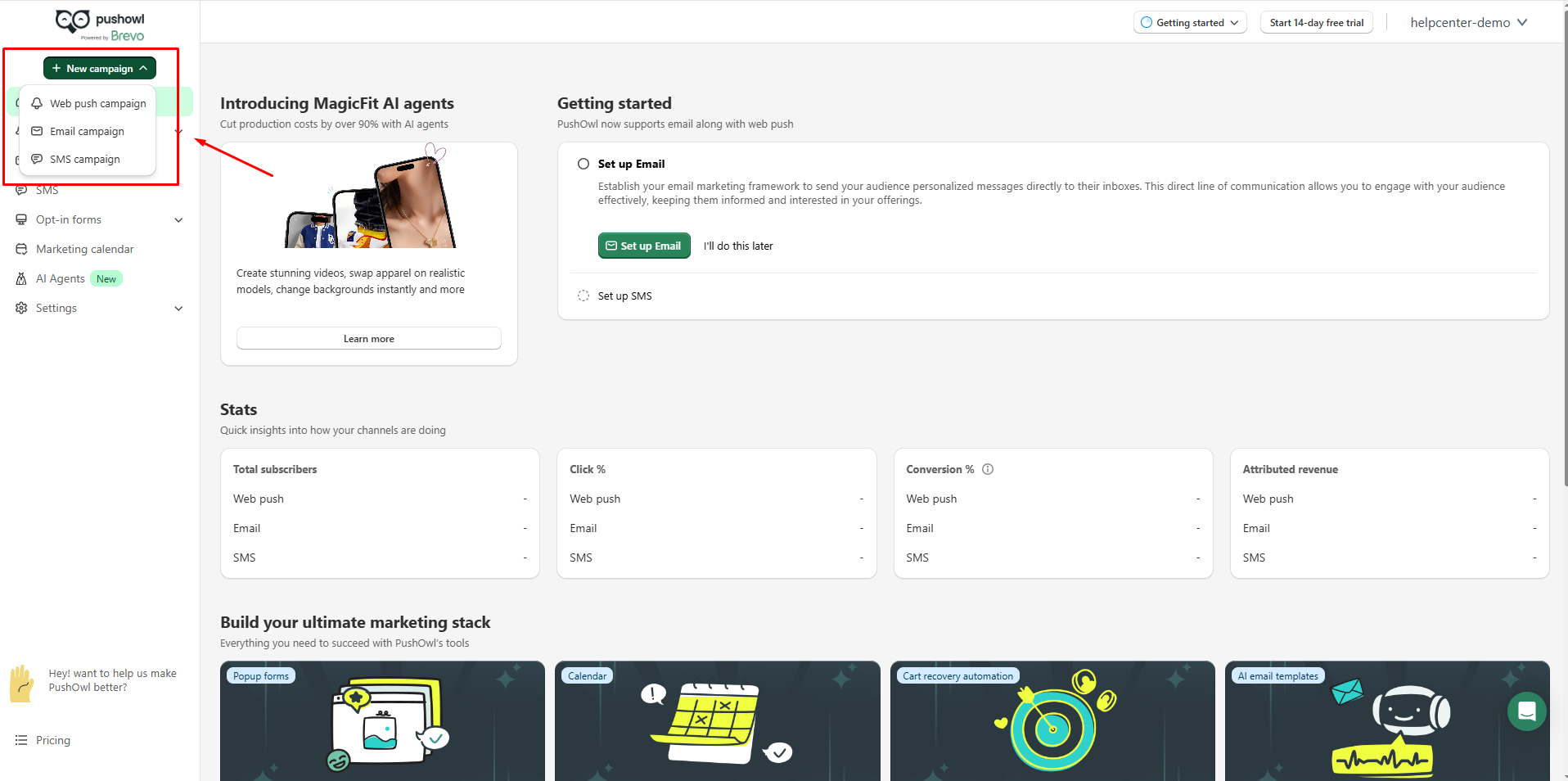1568x781 pixels.
Task: Open the helpcenter-demo account dropdown
Action: (x=1469, y=23)
